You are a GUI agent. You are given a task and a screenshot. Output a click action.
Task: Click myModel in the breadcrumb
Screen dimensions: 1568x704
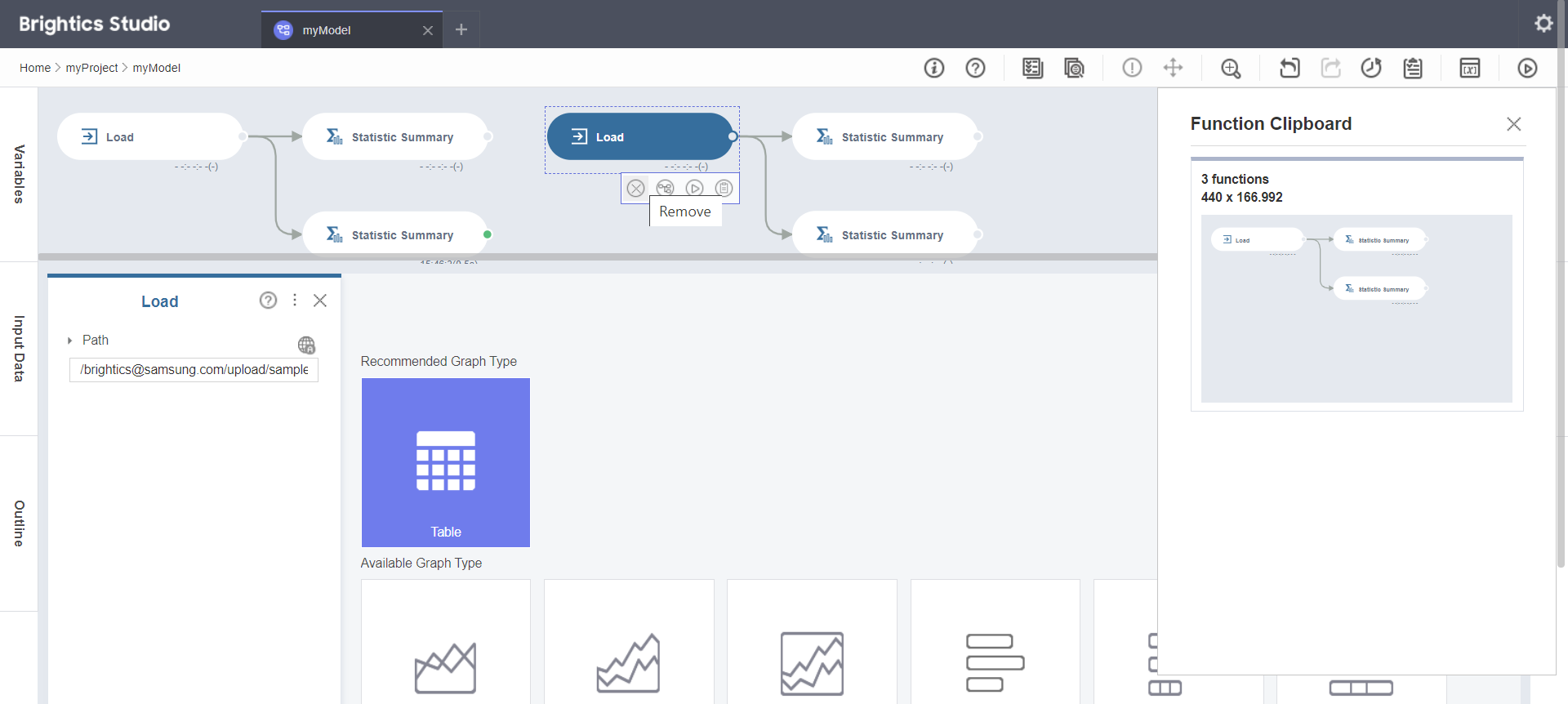tap(157, 68)
